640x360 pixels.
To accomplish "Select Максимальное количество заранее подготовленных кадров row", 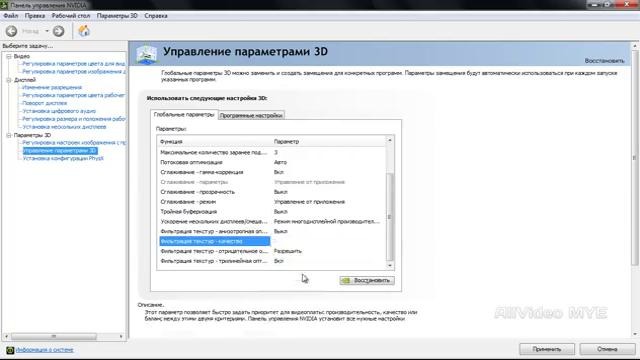I will click(271, 152).
